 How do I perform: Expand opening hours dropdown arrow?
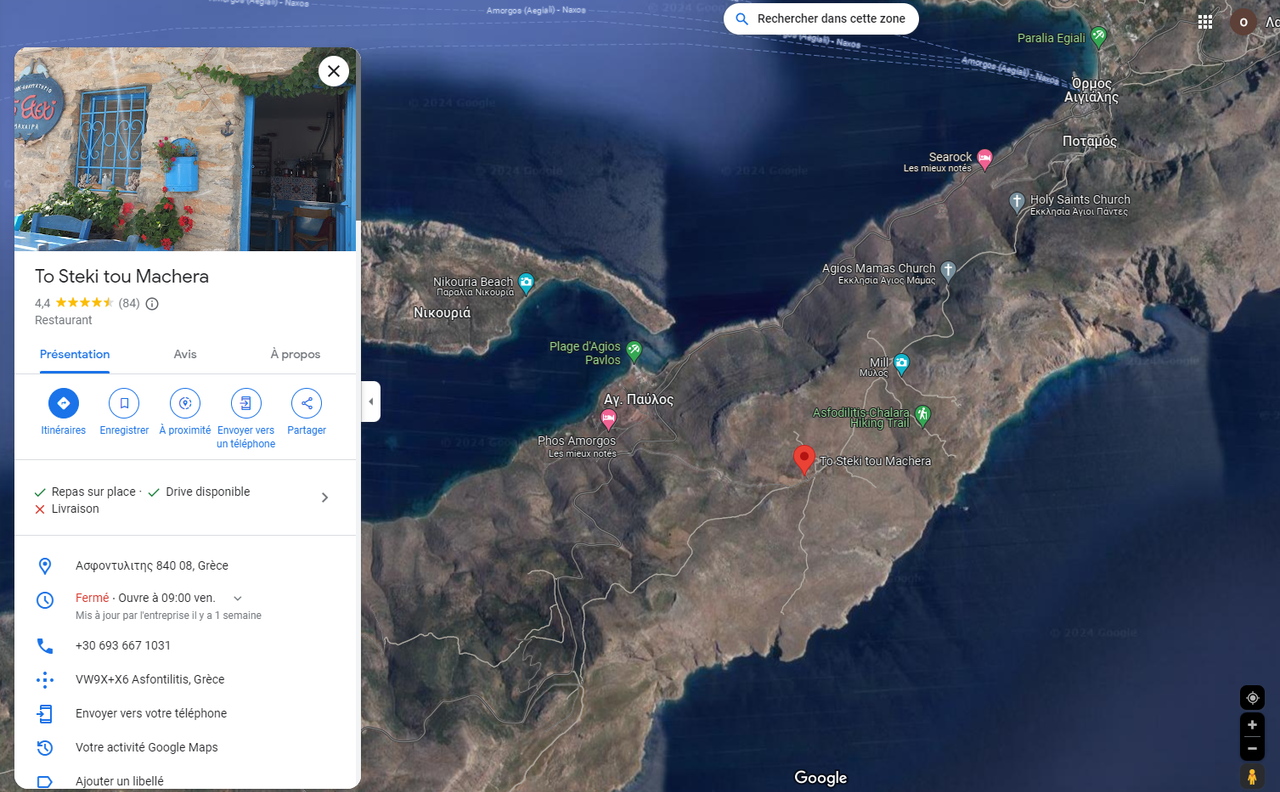point(237,598)
